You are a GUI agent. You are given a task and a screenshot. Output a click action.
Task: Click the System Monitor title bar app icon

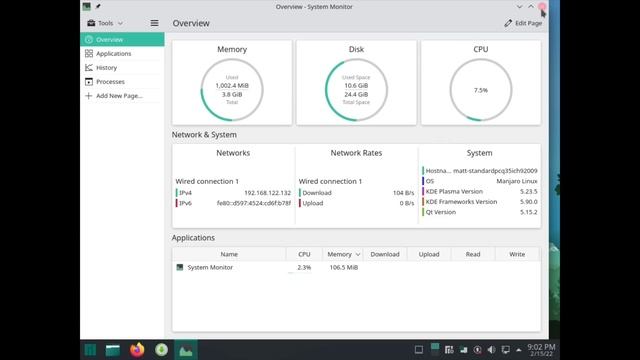point(87,6)
